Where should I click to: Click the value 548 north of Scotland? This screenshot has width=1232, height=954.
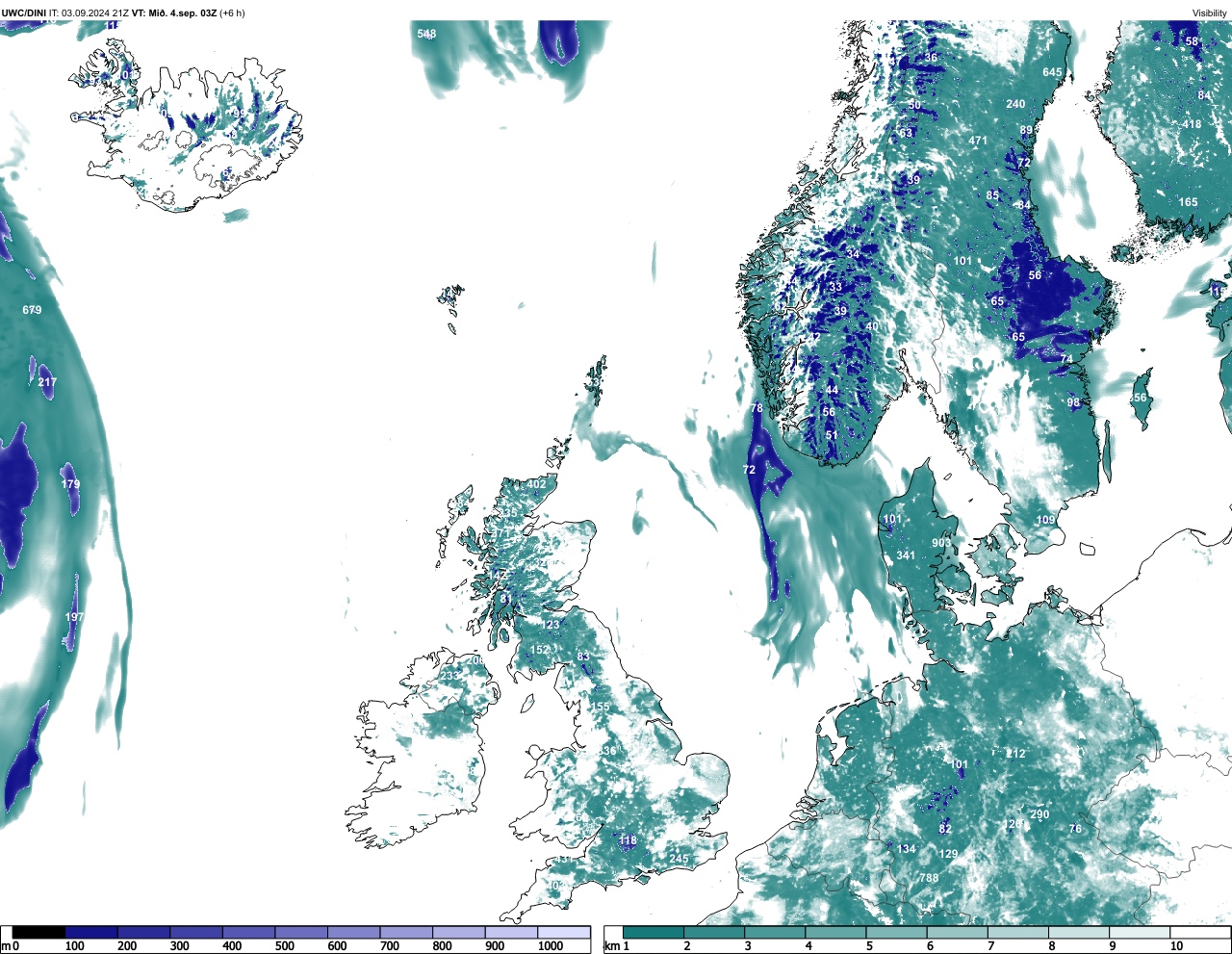coord(426,34)
